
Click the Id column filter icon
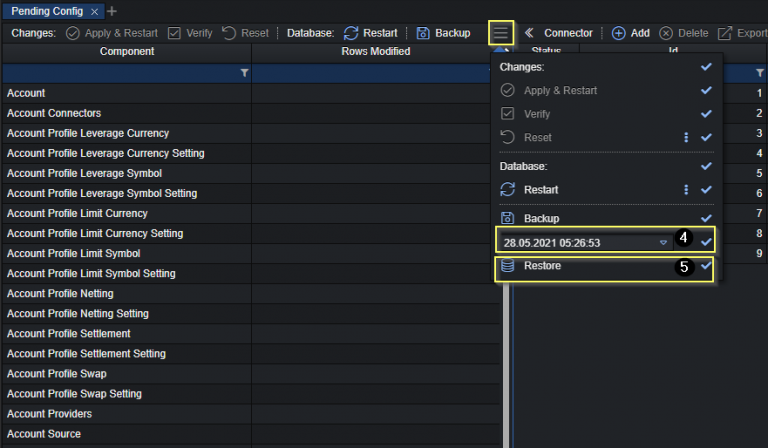coord(759,73)
